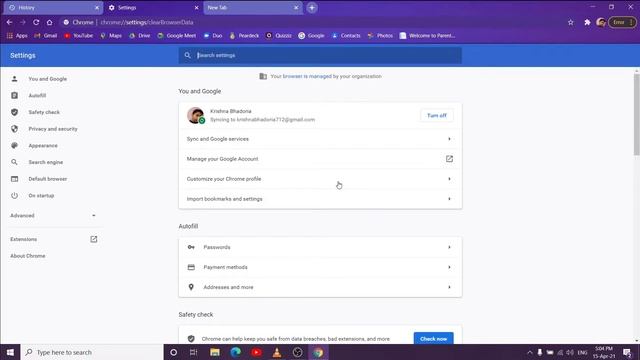This screenshot has width=640, height=360.
Task: Click the browser is managed link
Action: point(307,76)
